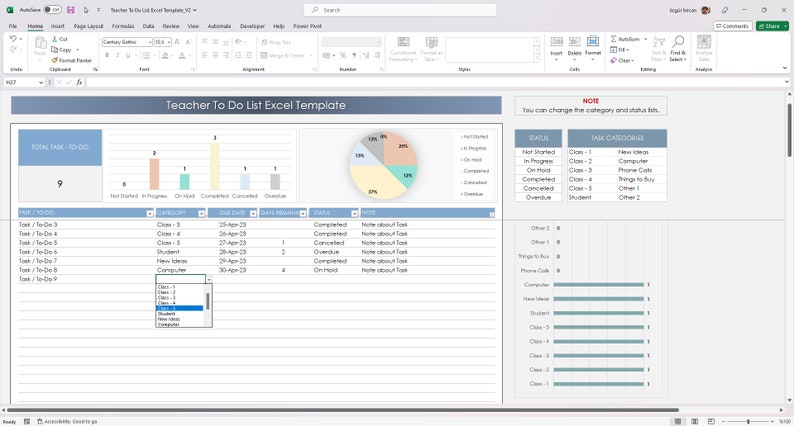Click the pointer icon in Quick Access Toolbar
794x426 pixels.
tap(86, 10)
